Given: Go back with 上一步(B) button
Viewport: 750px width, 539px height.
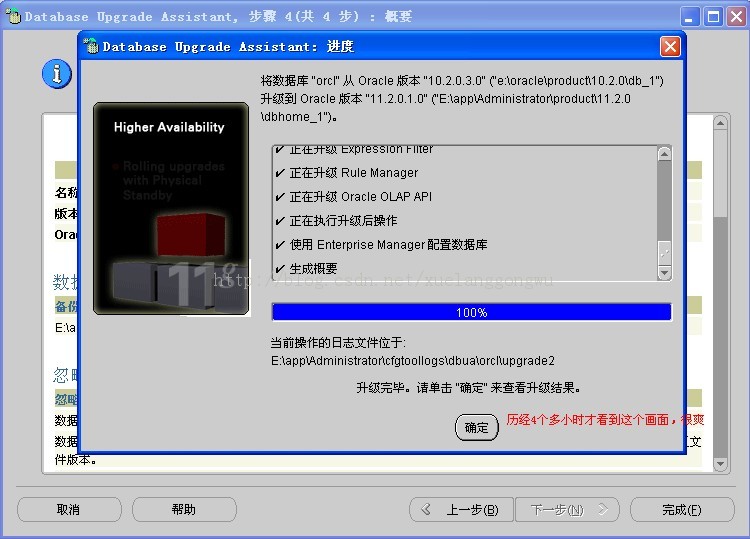Looking at the screenshot, I should click(x=462, y=510).
